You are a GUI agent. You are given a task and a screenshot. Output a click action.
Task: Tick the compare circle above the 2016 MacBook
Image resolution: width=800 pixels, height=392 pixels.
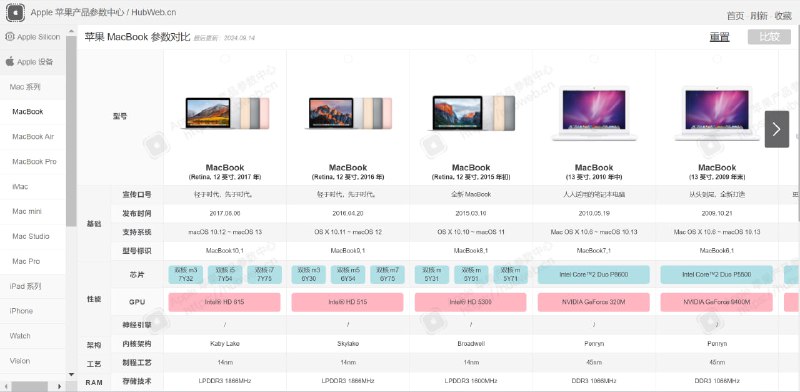point(348,59)
